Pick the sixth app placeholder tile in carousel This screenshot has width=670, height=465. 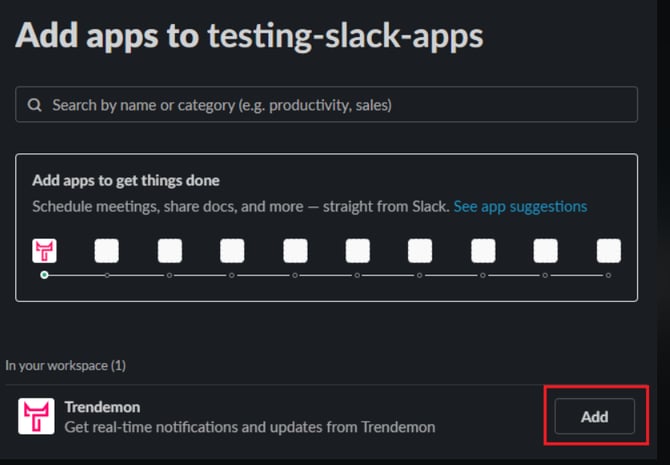[x=358, y=251]
